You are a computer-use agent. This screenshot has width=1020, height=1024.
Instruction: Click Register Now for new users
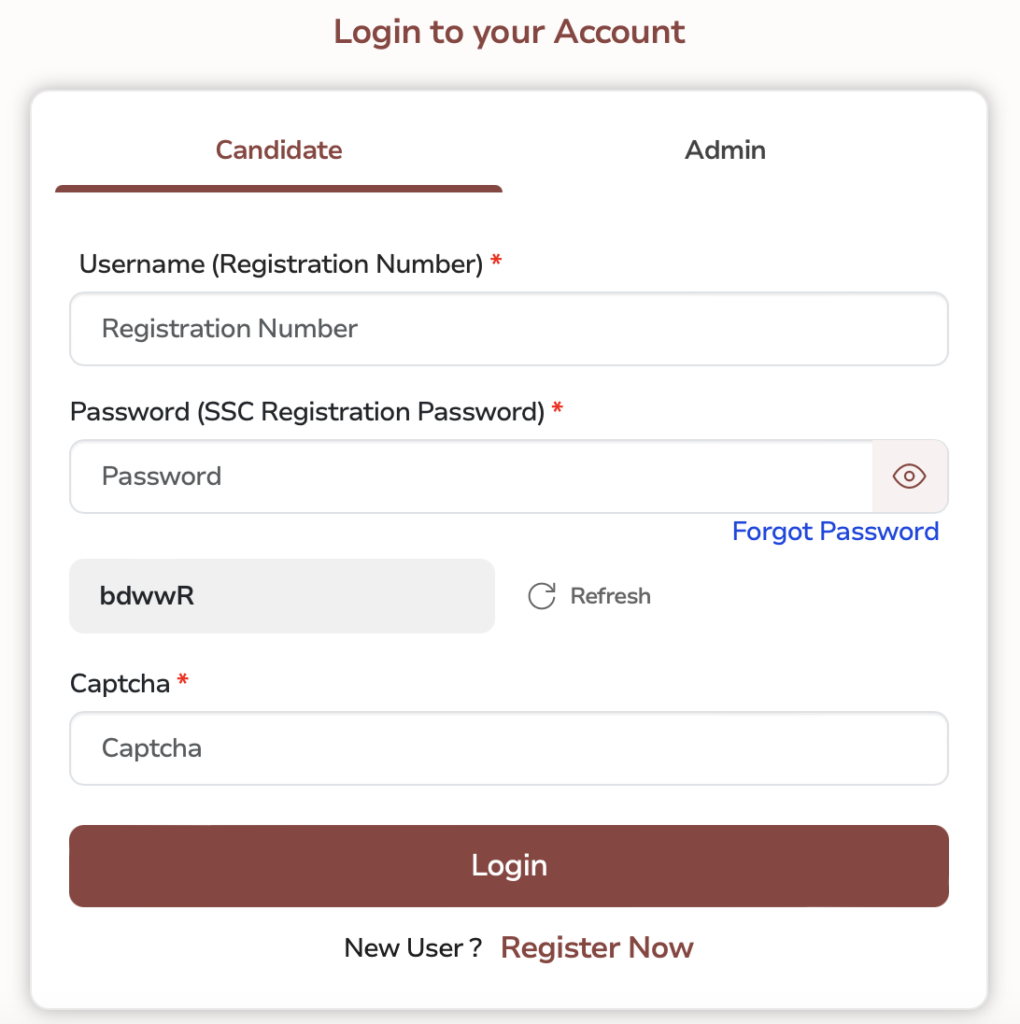597,947
